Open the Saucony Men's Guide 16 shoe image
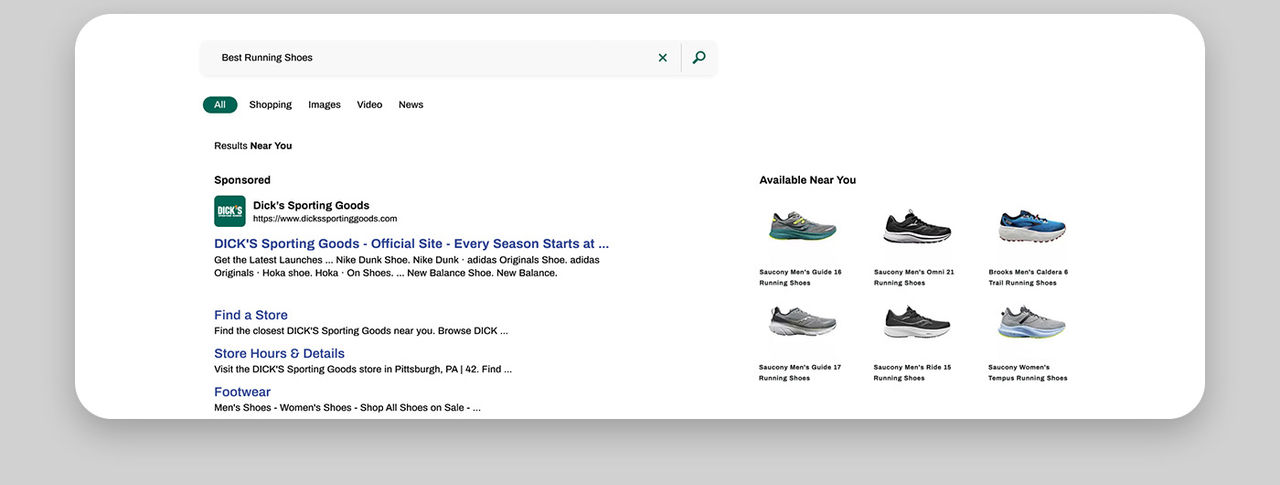The height and width of the screenshot is (485, 1280). point(803,227)
